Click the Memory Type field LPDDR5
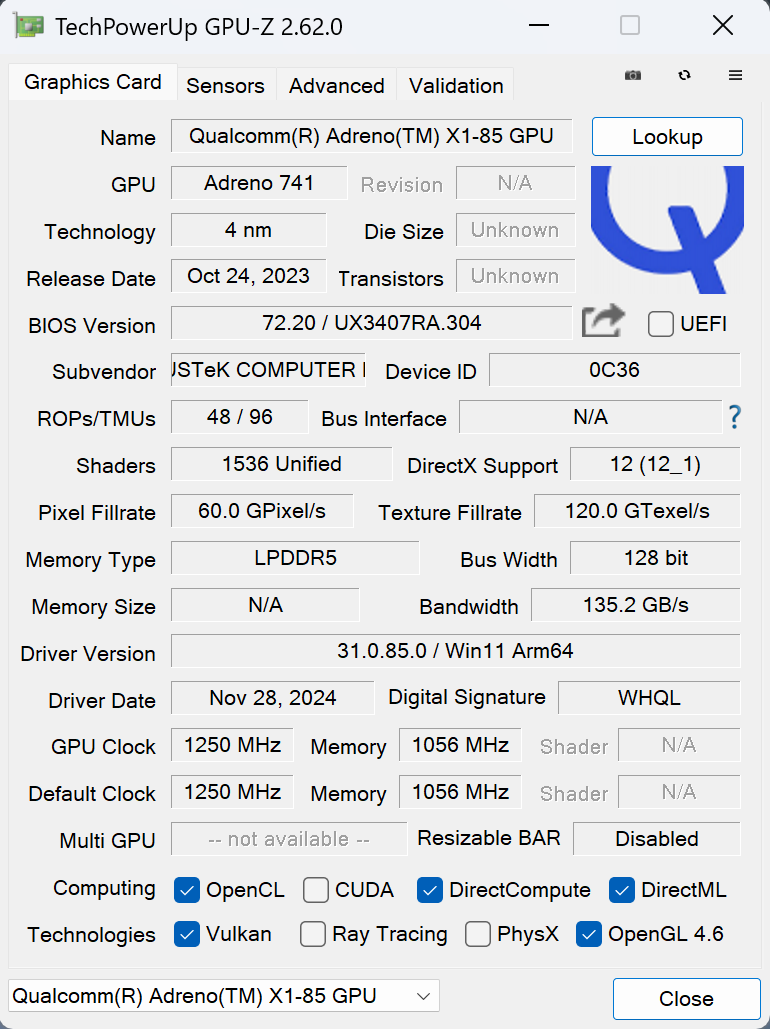This screenshot has width=770, height=1029. click(x=295, y=558)
